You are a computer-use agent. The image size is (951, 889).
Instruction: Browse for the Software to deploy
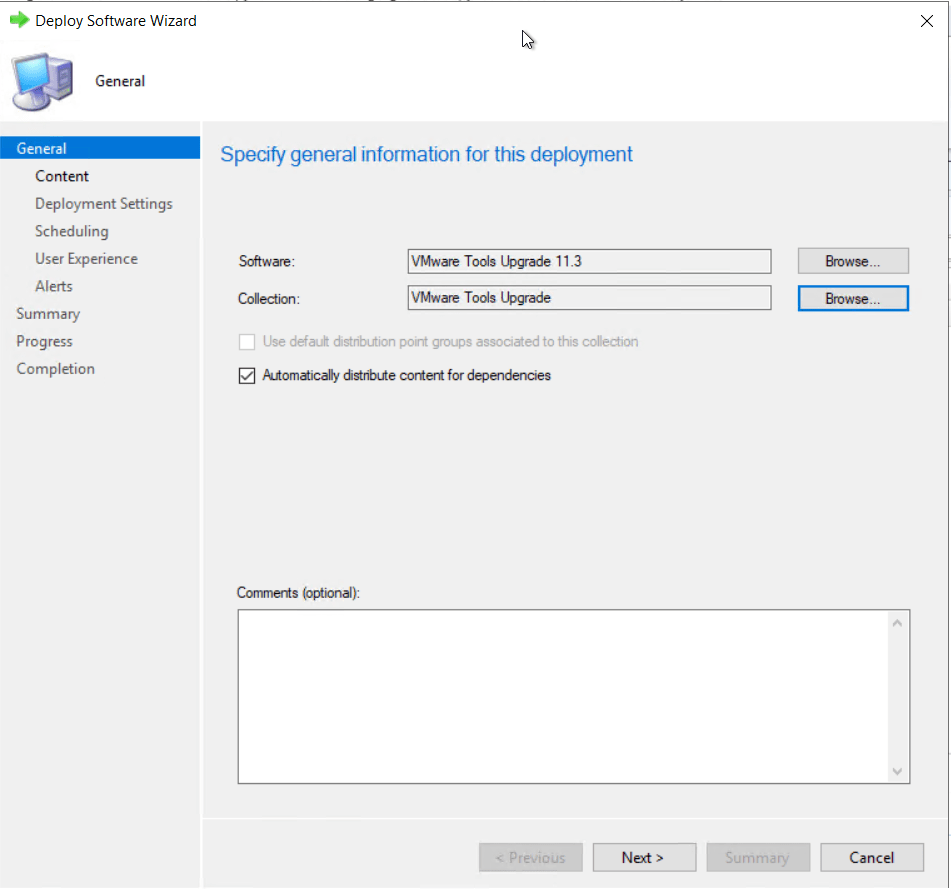tap(852, 261)
